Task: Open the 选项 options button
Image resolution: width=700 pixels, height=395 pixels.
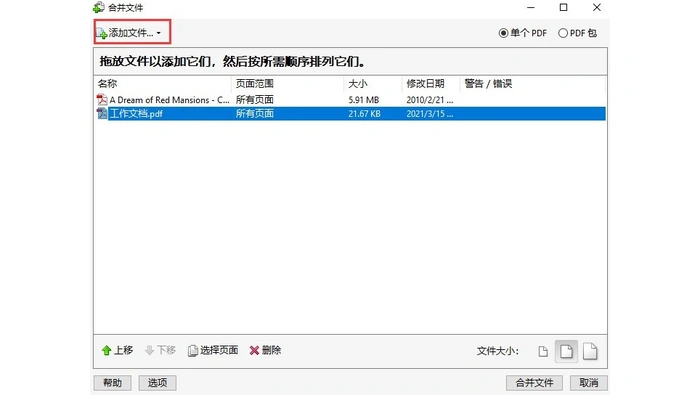Action: (x=157, y=383)
